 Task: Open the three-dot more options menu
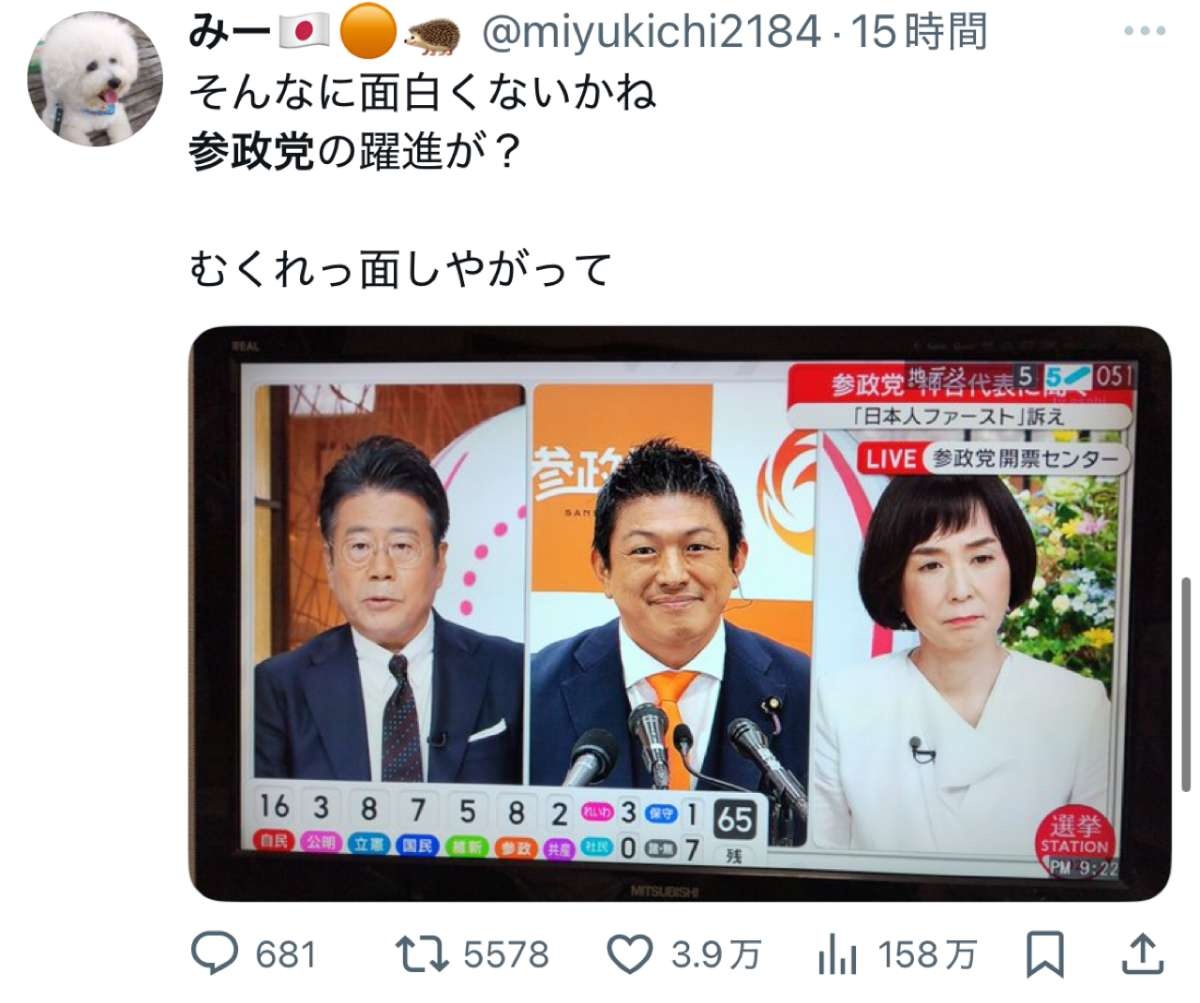pyautogui.click(x=1144, y=33)
